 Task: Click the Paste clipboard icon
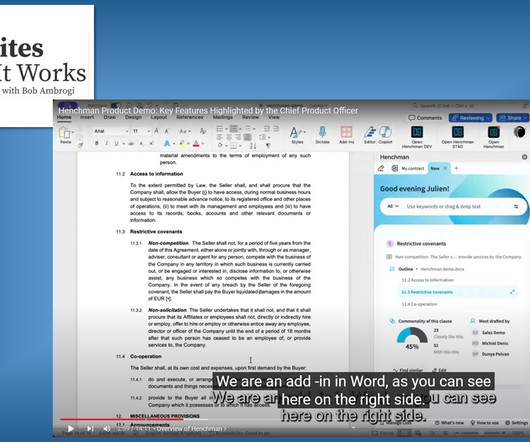tap(65, 132)
